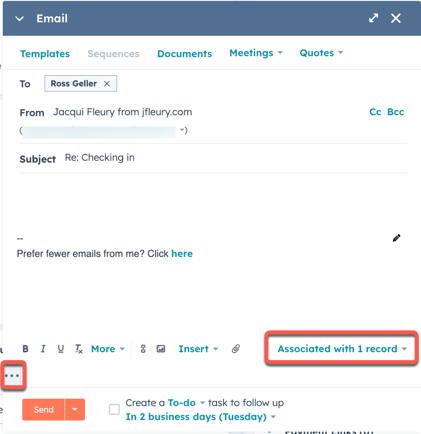Underline the selected email text

pyautogui.click(x=60, y=349)
